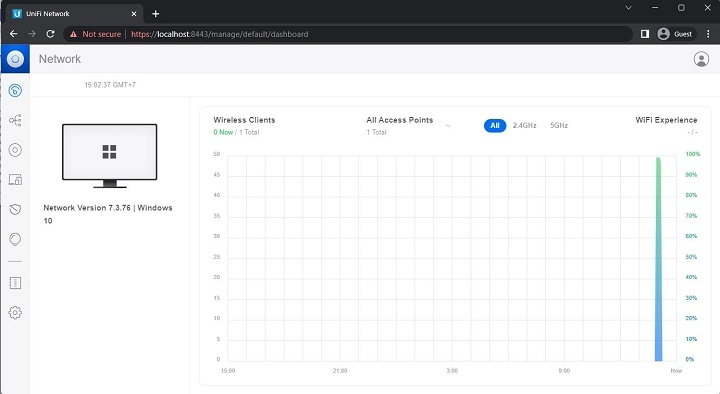Click the Windows monitor device image

pyautogui.click(x=110, y=156)
